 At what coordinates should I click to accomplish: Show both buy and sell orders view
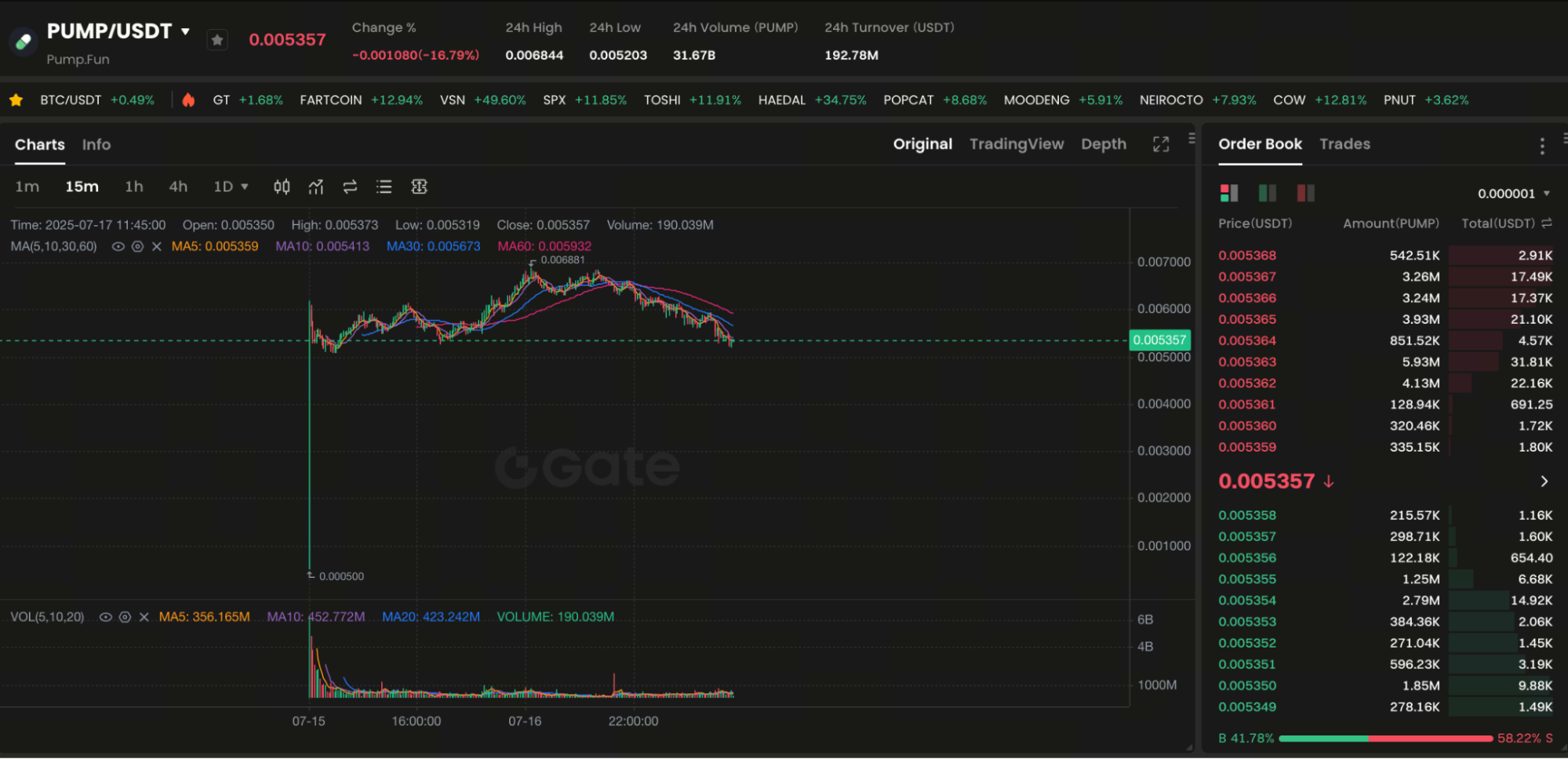(1229, 193)
